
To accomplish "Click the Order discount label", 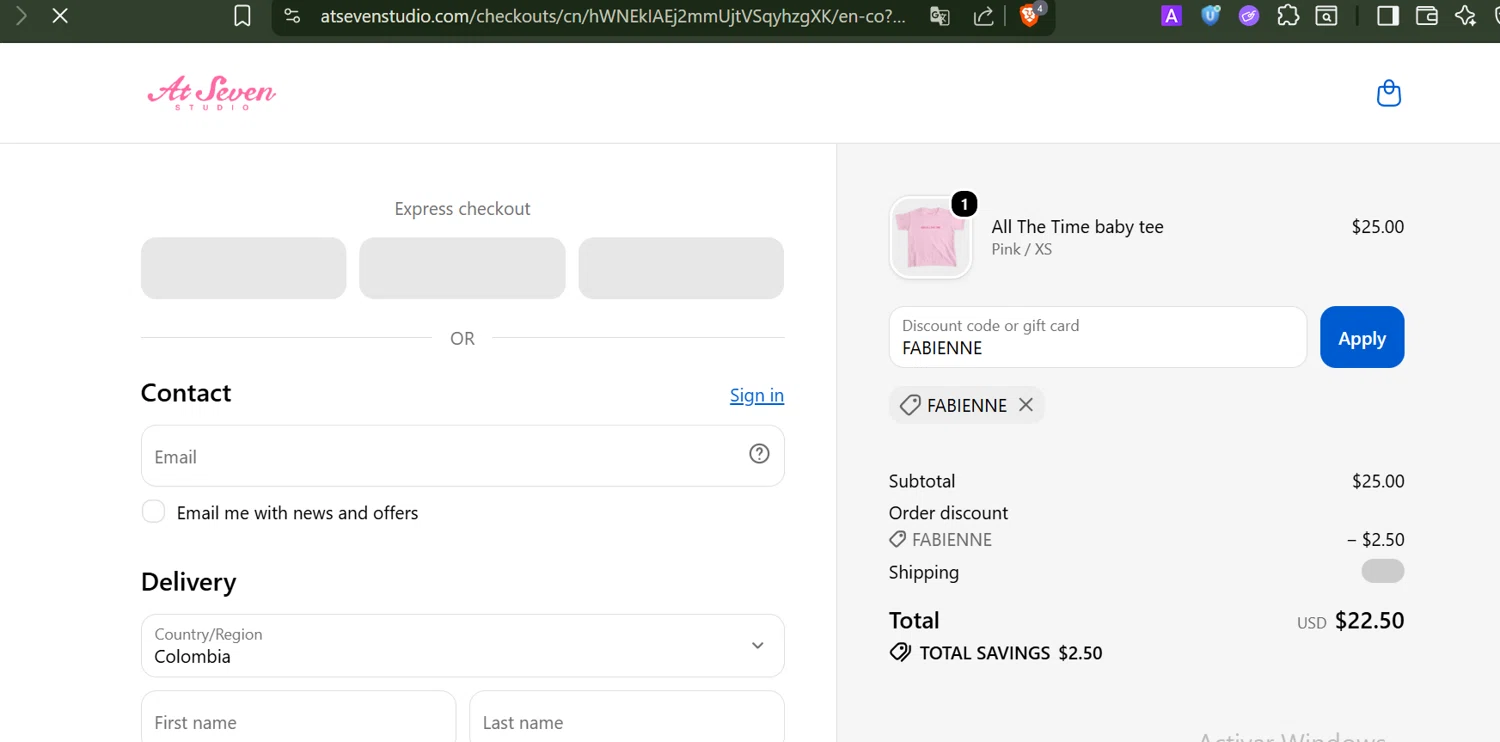I will pyautogui.click(x=948, y=512).
